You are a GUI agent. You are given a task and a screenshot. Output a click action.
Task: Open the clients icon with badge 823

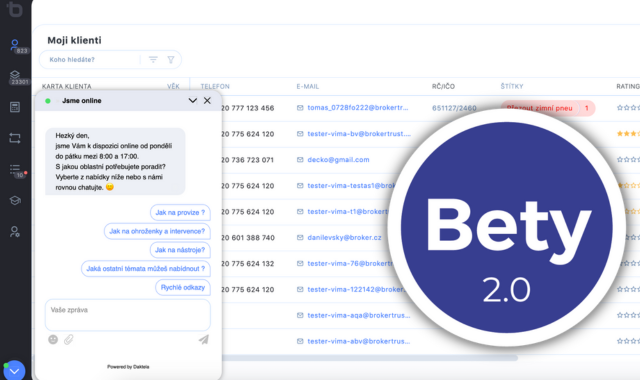pos(15,44)
